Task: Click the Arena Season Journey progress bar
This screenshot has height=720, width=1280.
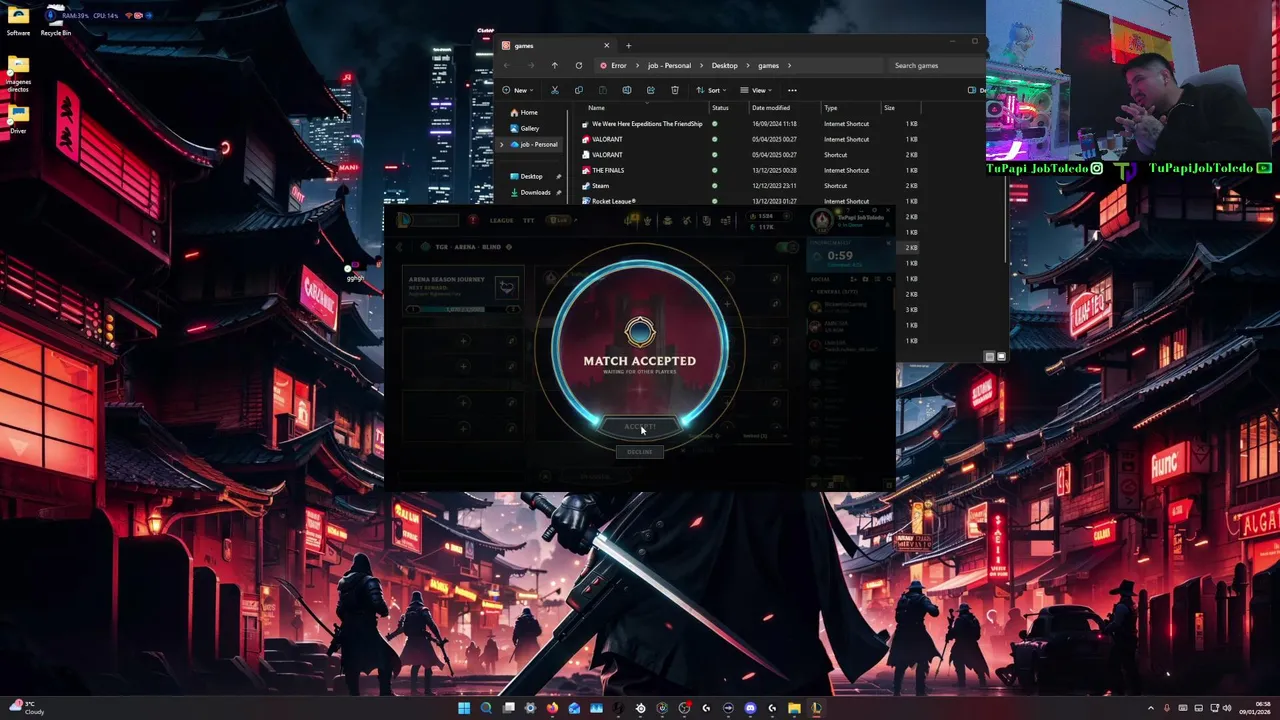Action: point(463,309)
